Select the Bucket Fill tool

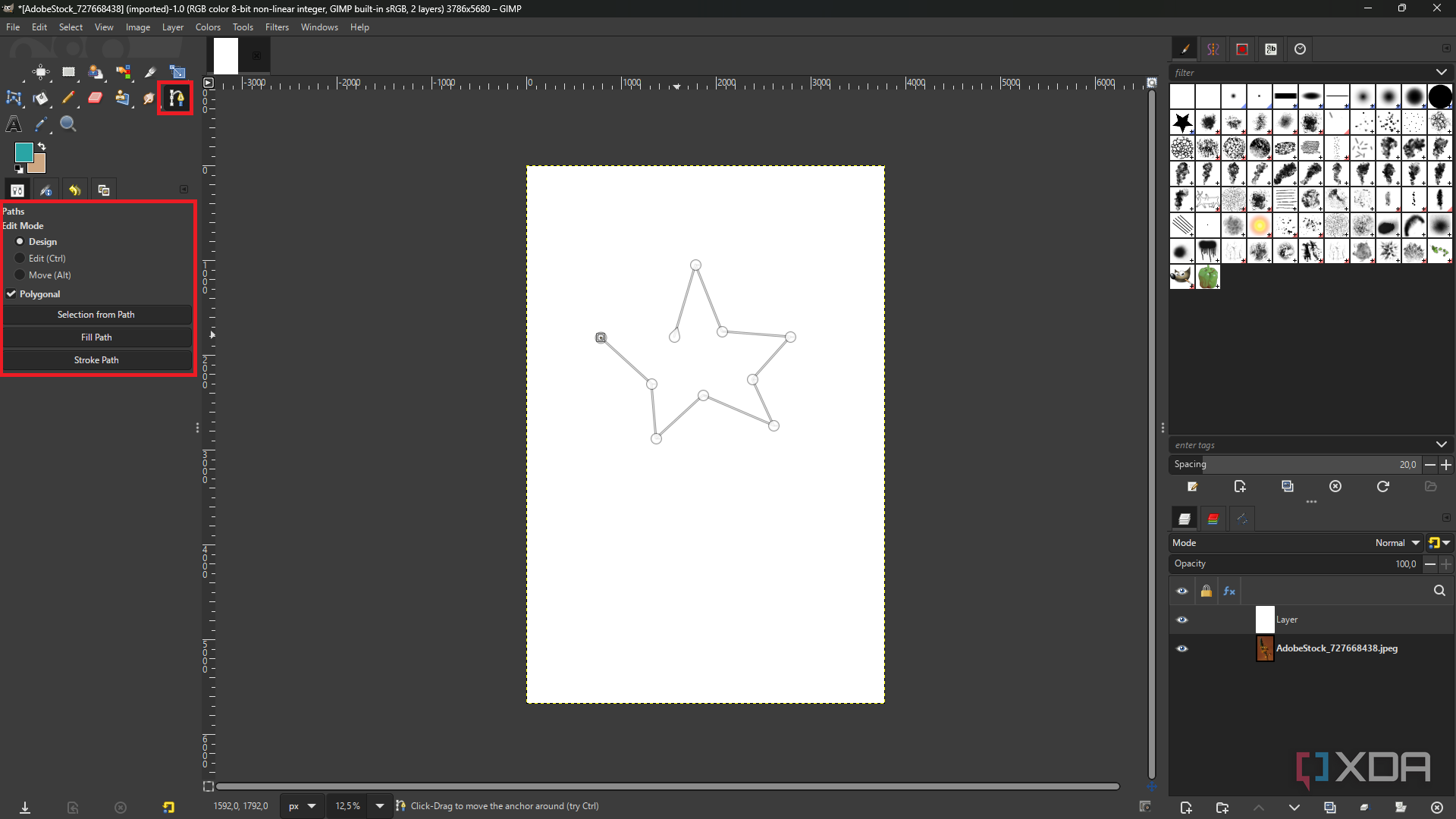click(41, 98)
